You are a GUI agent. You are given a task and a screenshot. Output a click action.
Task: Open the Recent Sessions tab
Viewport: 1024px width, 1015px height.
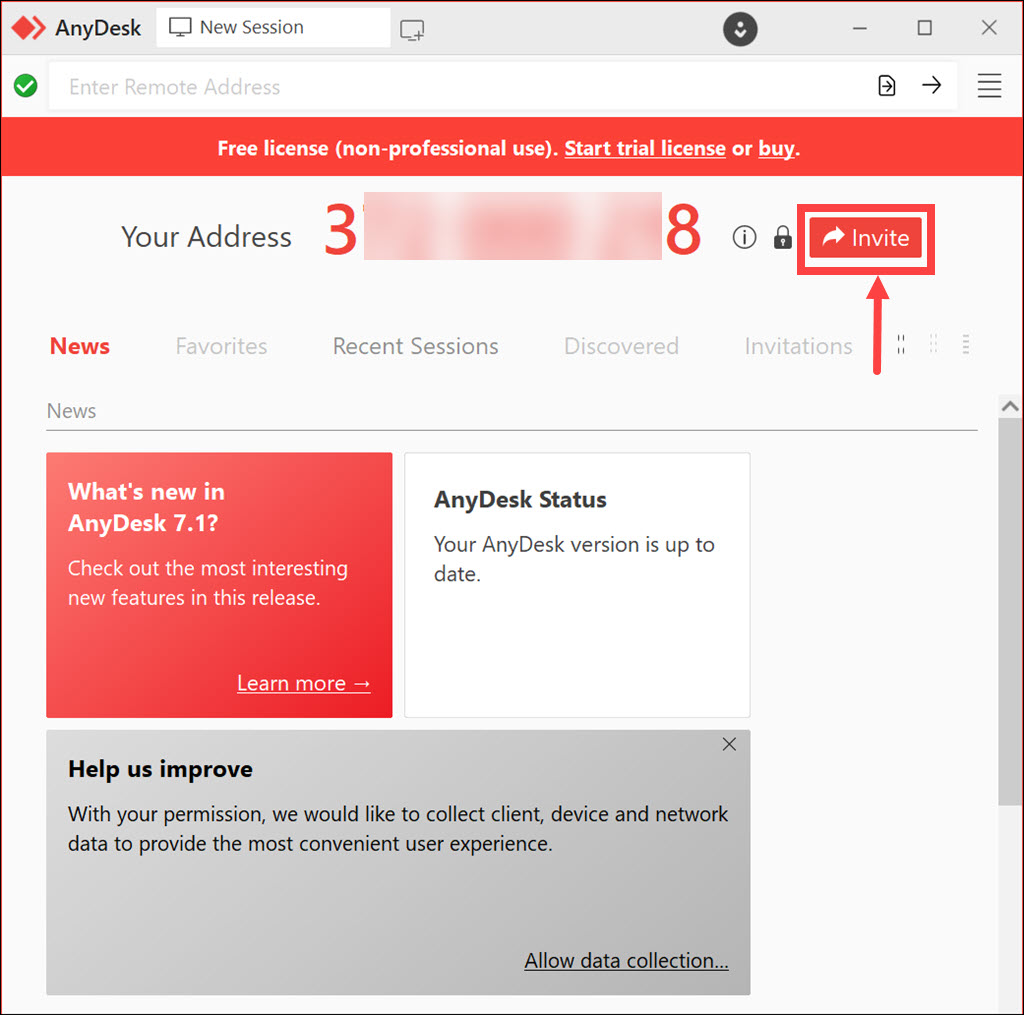pos(415,346)
